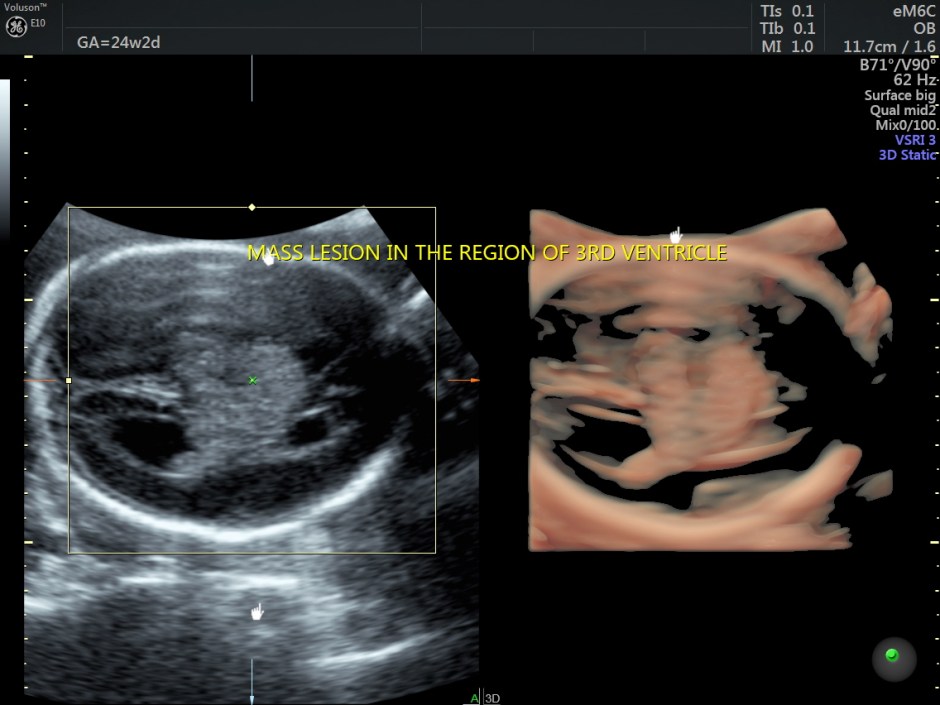Viewport: 940px width, 705px height.
Task: Select the yellow diamond ROI handle
Action: point(252,207)
